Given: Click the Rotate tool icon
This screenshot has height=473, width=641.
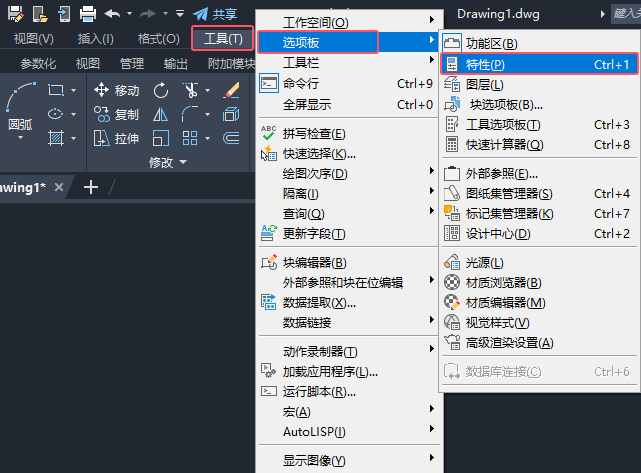Looking at the screenshot, I should tap(161, 90).
